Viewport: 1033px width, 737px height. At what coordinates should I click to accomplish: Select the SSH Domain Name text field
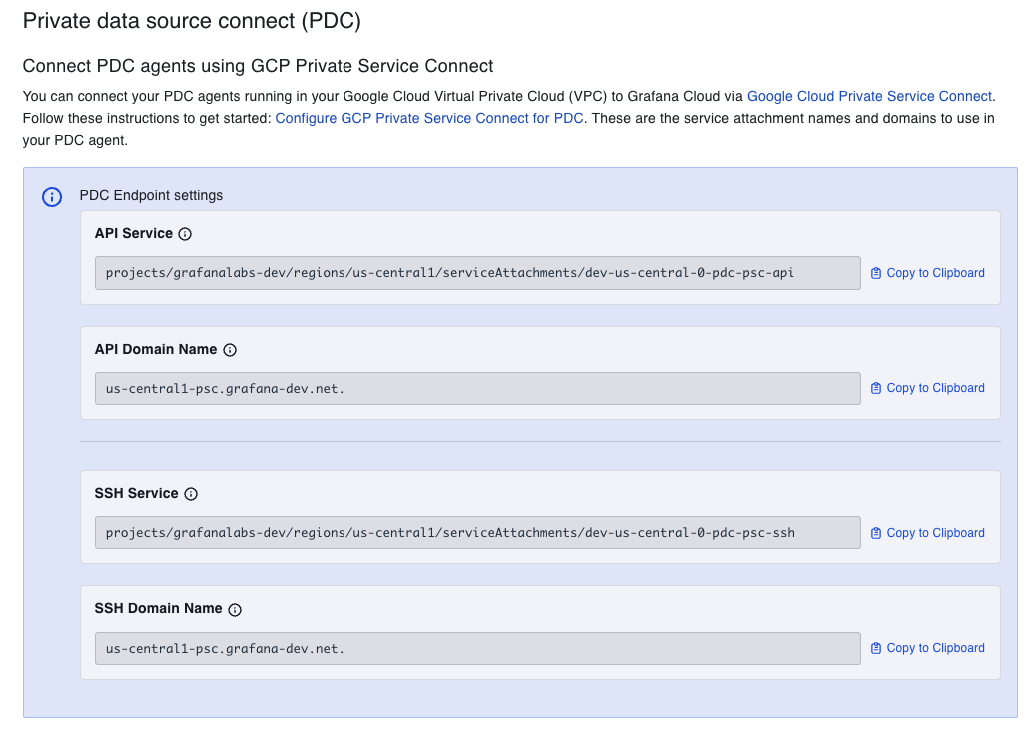point(477,648)
